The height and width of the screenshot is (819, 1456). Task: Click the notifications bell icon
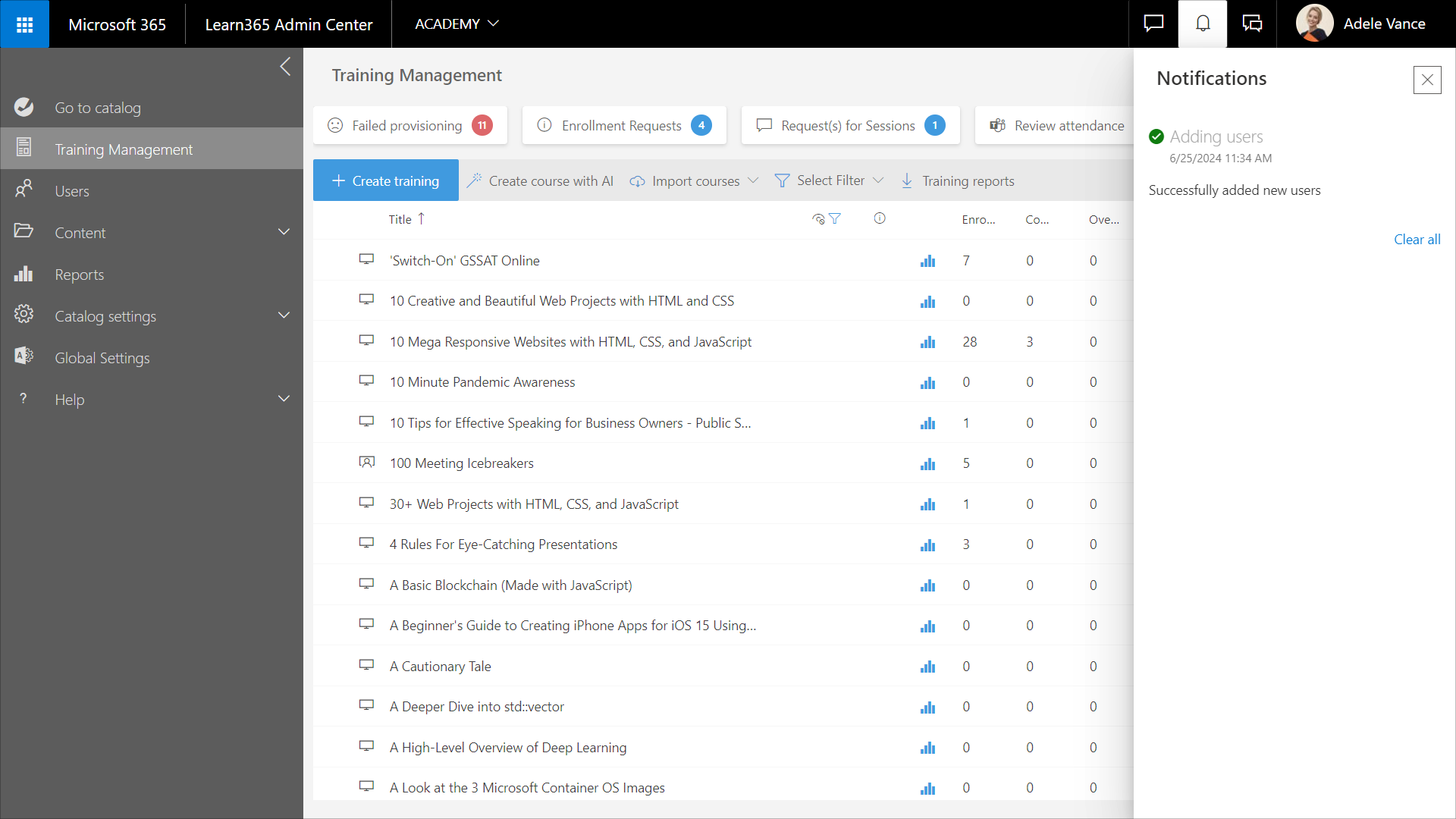[x=1203, y=24]
